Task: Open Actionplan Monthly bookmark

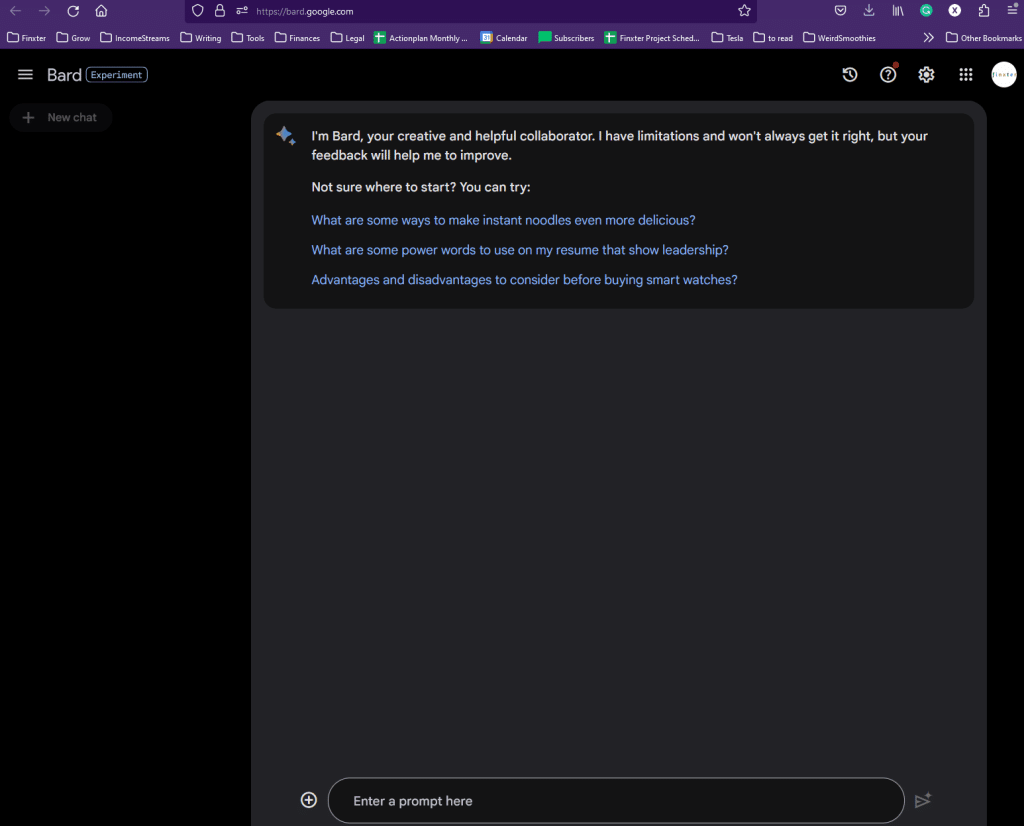Action: tap(421, 38)
